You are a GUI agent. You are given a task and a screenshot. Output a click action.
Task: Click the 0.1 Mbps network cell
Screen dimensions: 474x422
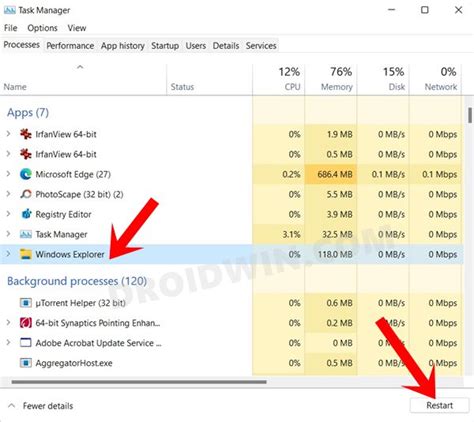[x=436, y=174]
